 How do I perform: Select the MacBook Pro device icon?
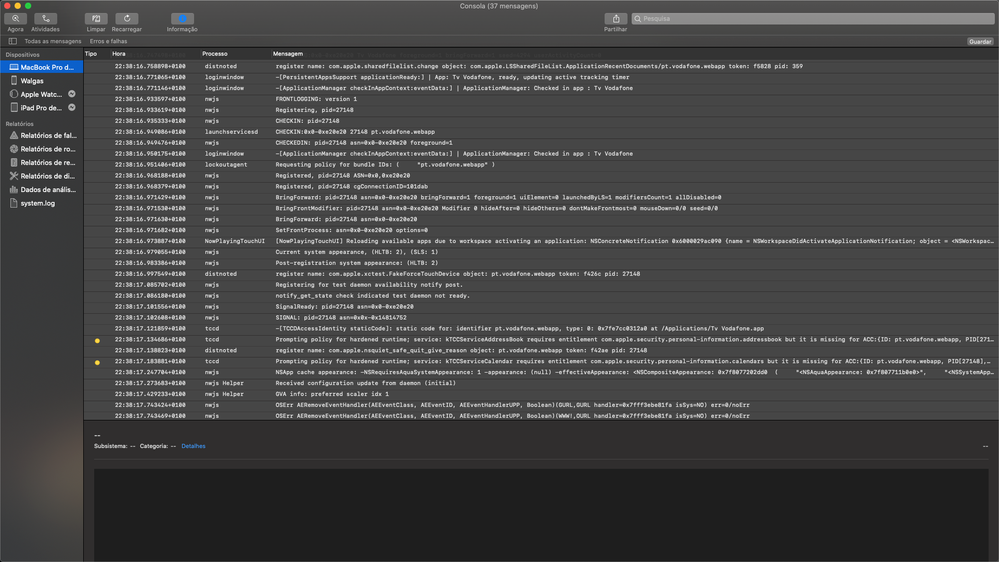point(13,67)
